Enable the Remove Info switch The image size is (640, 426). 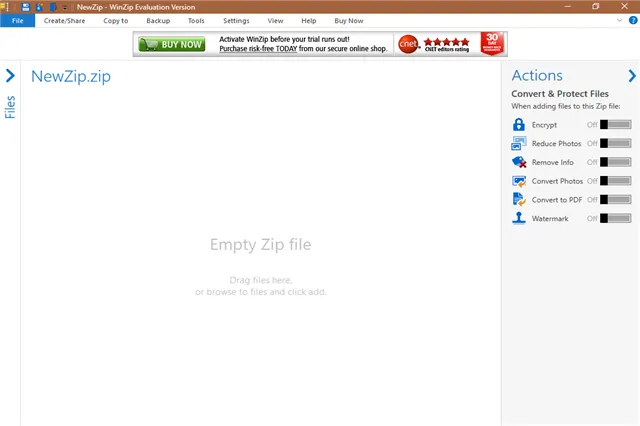tap(616, 162)
